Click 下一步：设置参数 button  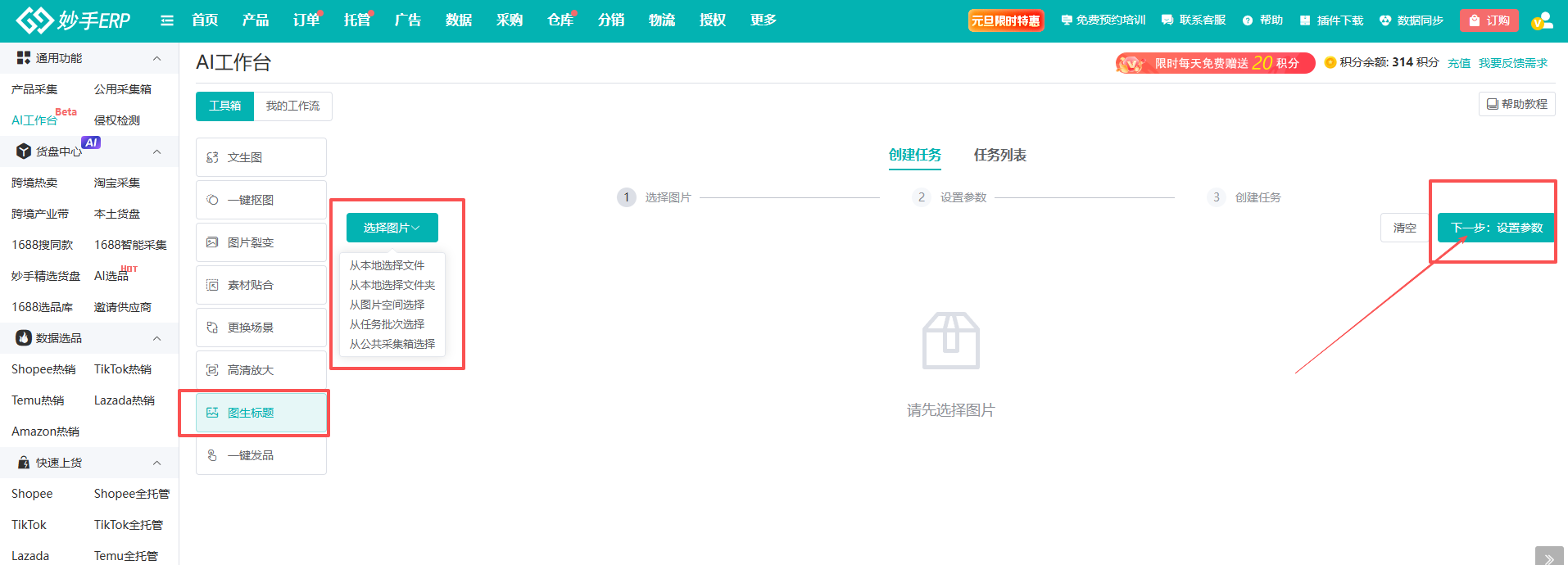pos(1496,228)
